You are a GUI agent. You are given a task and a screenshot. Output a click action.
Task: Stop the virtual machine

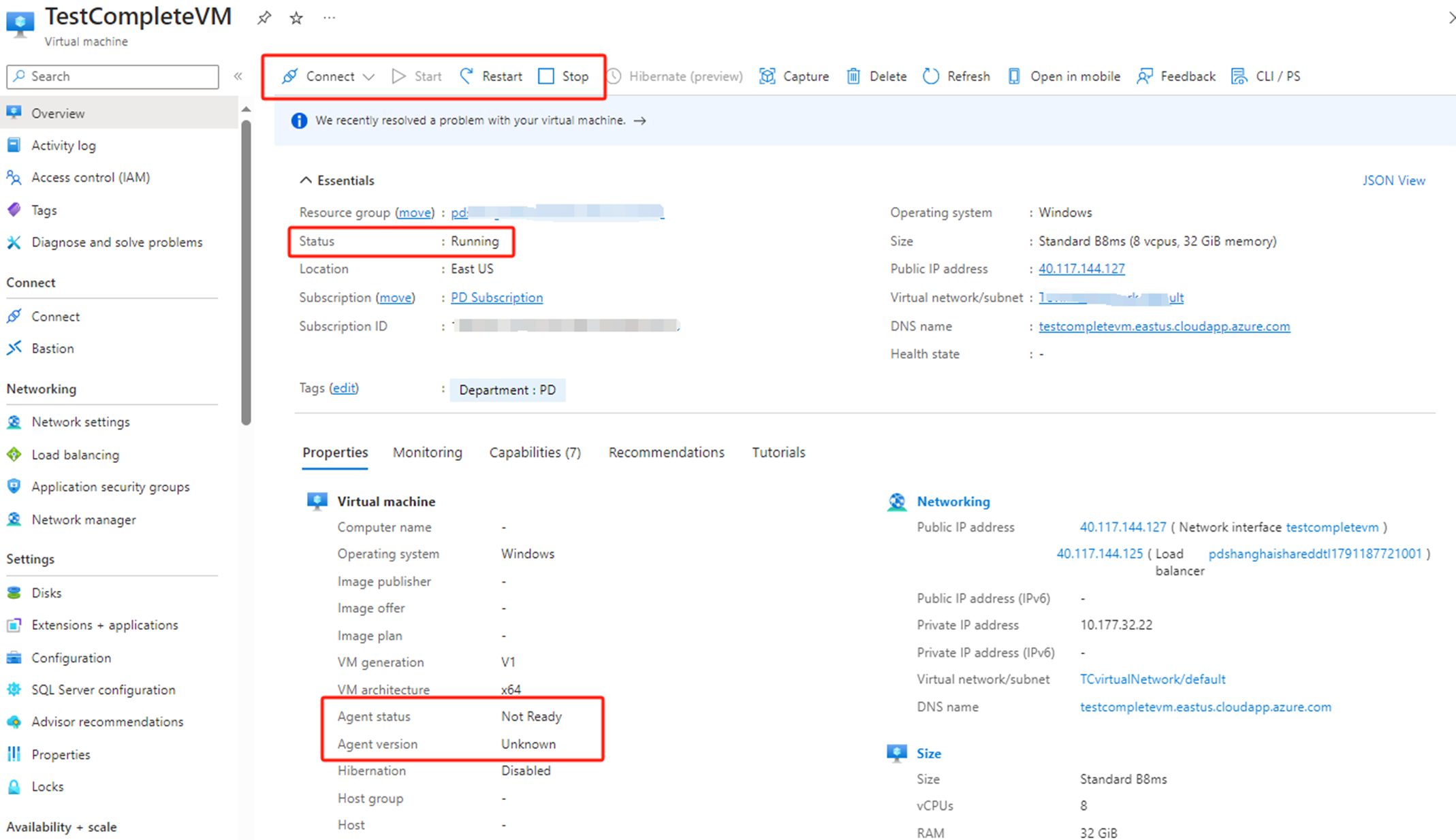(563, 76)
